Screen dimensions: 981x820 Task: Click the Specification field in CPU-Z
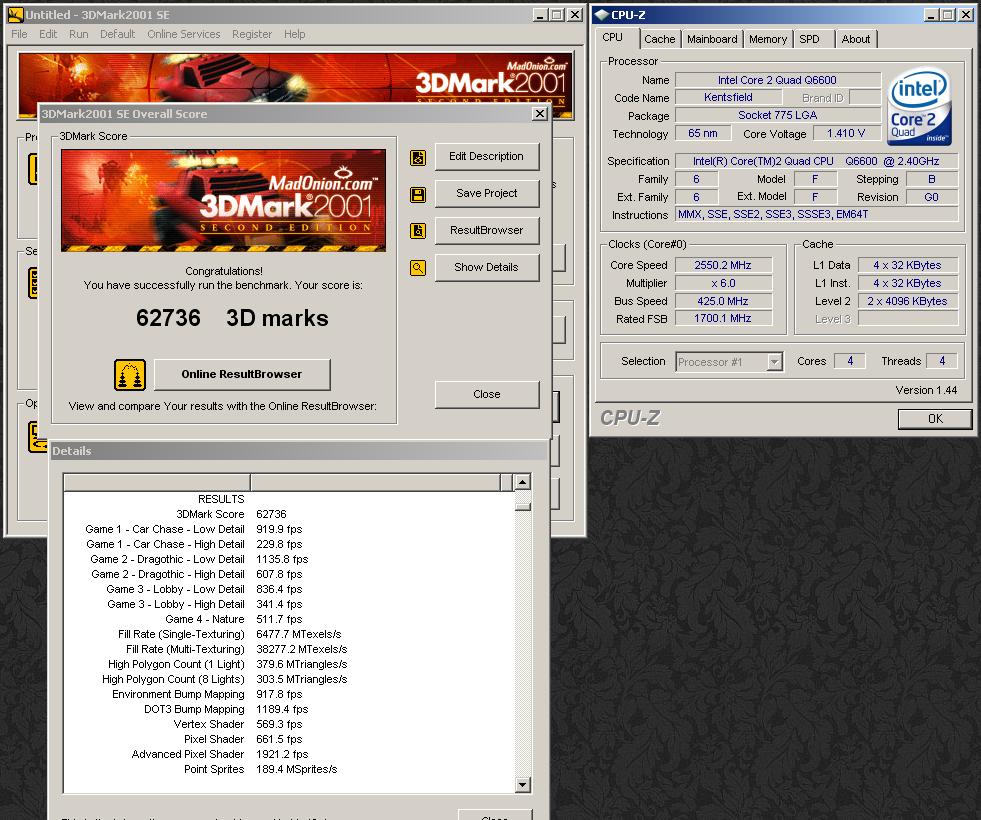pyautogui.click(x=816, y=161)
